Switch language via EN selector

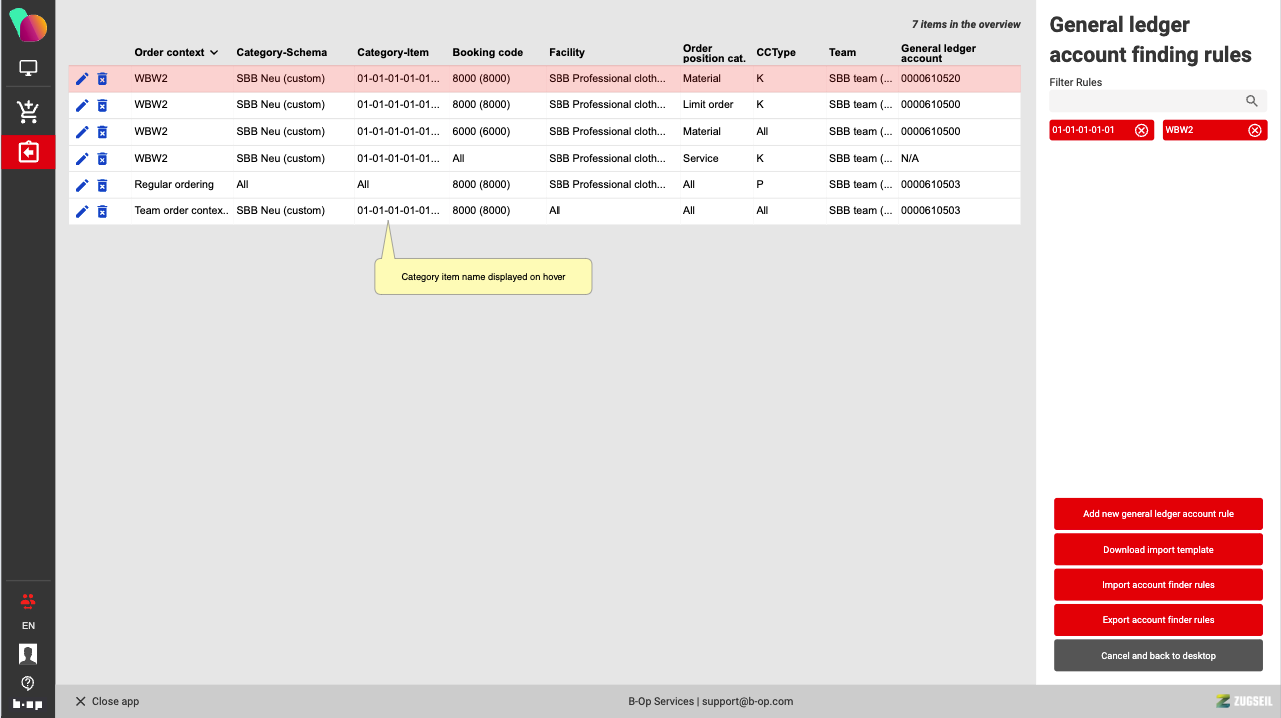[x=28, y=626]
